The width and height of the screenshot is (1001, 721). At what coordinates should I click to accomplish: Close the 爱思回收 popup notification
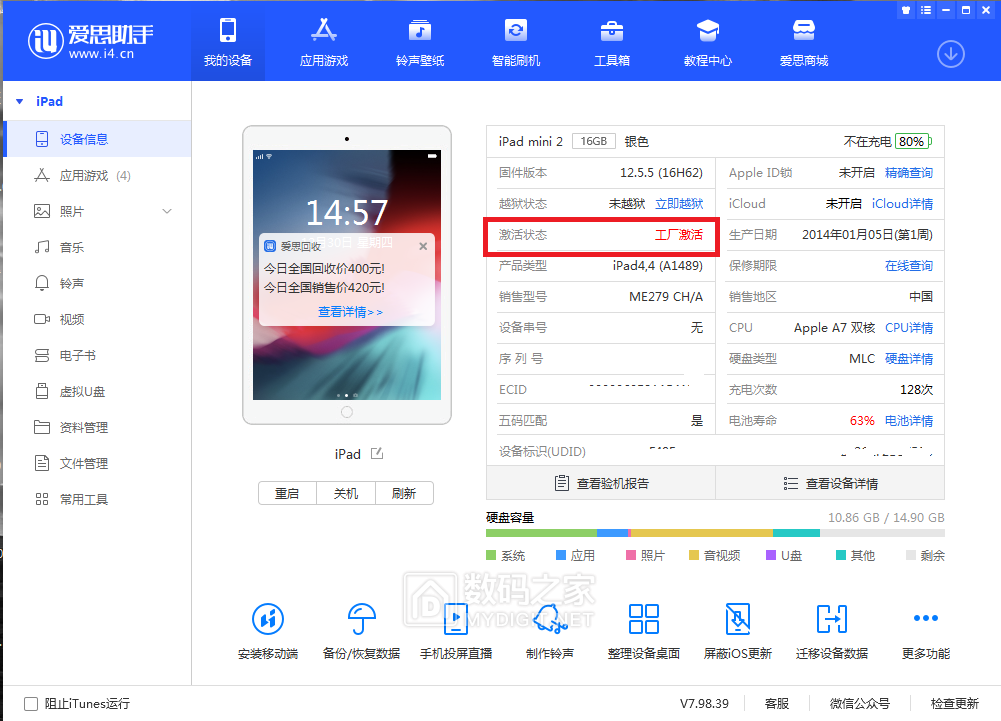(423, 247)
